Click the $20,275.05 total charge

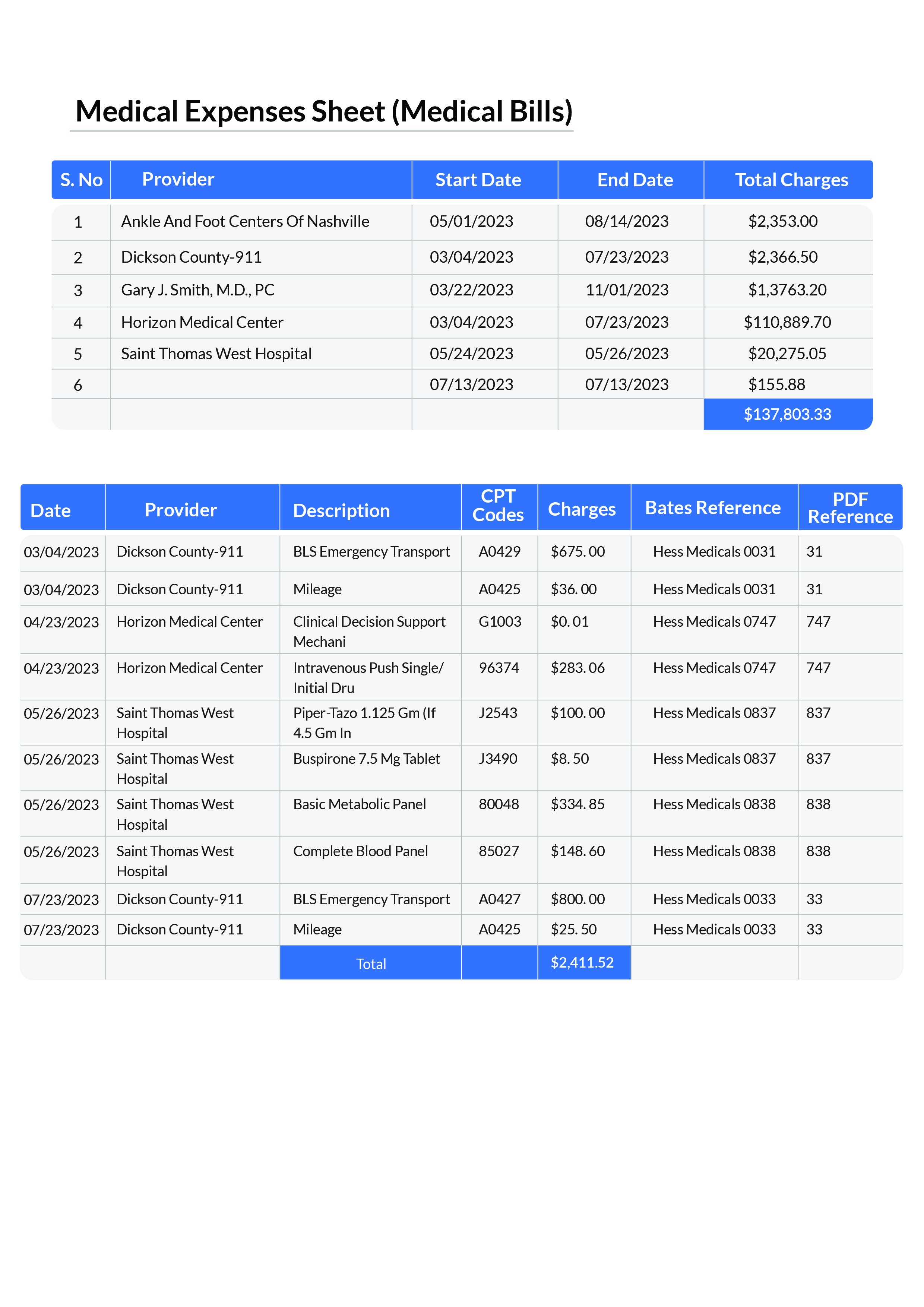pyautogui.click(x=787, y=354)
